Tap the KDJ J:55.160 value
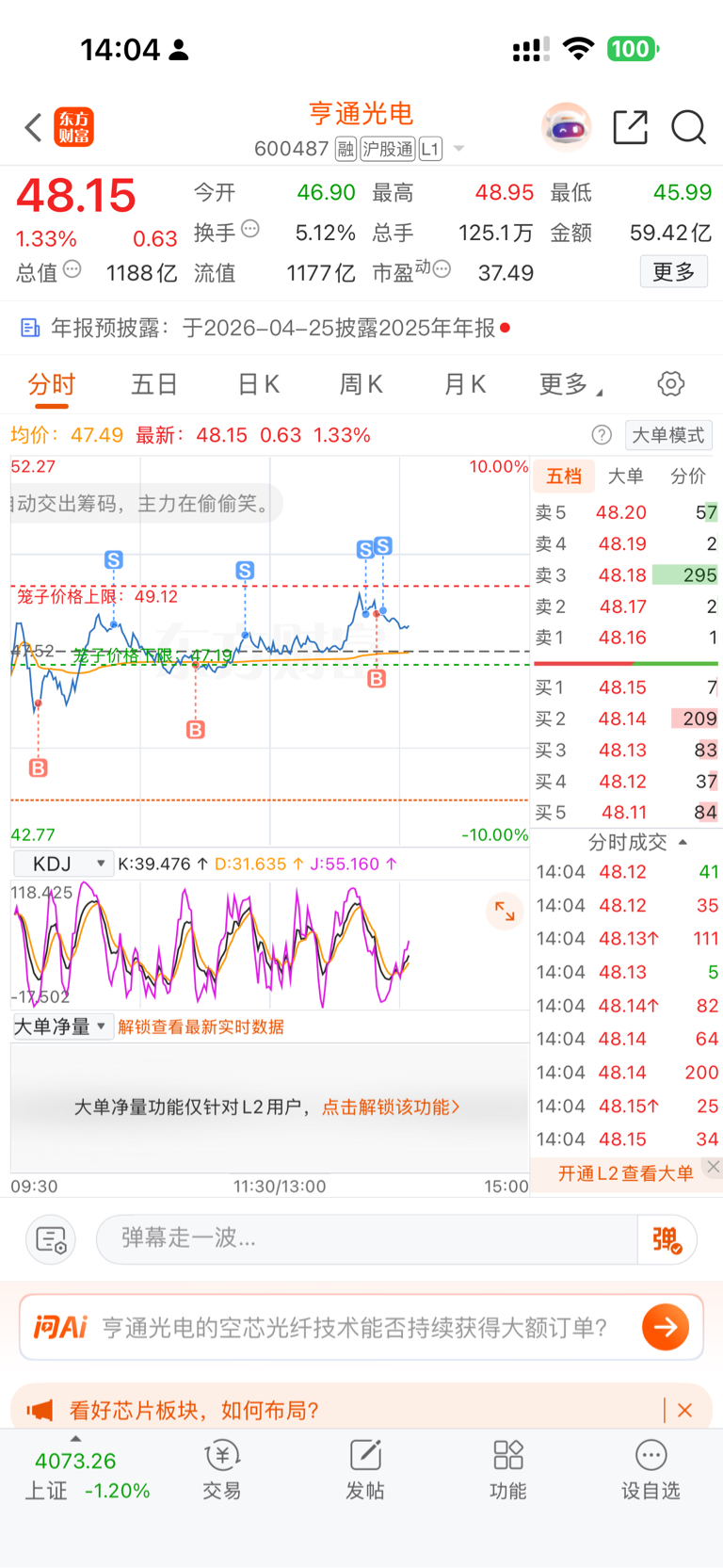This screenshot has height=1568, width=723. pos(353,864)
